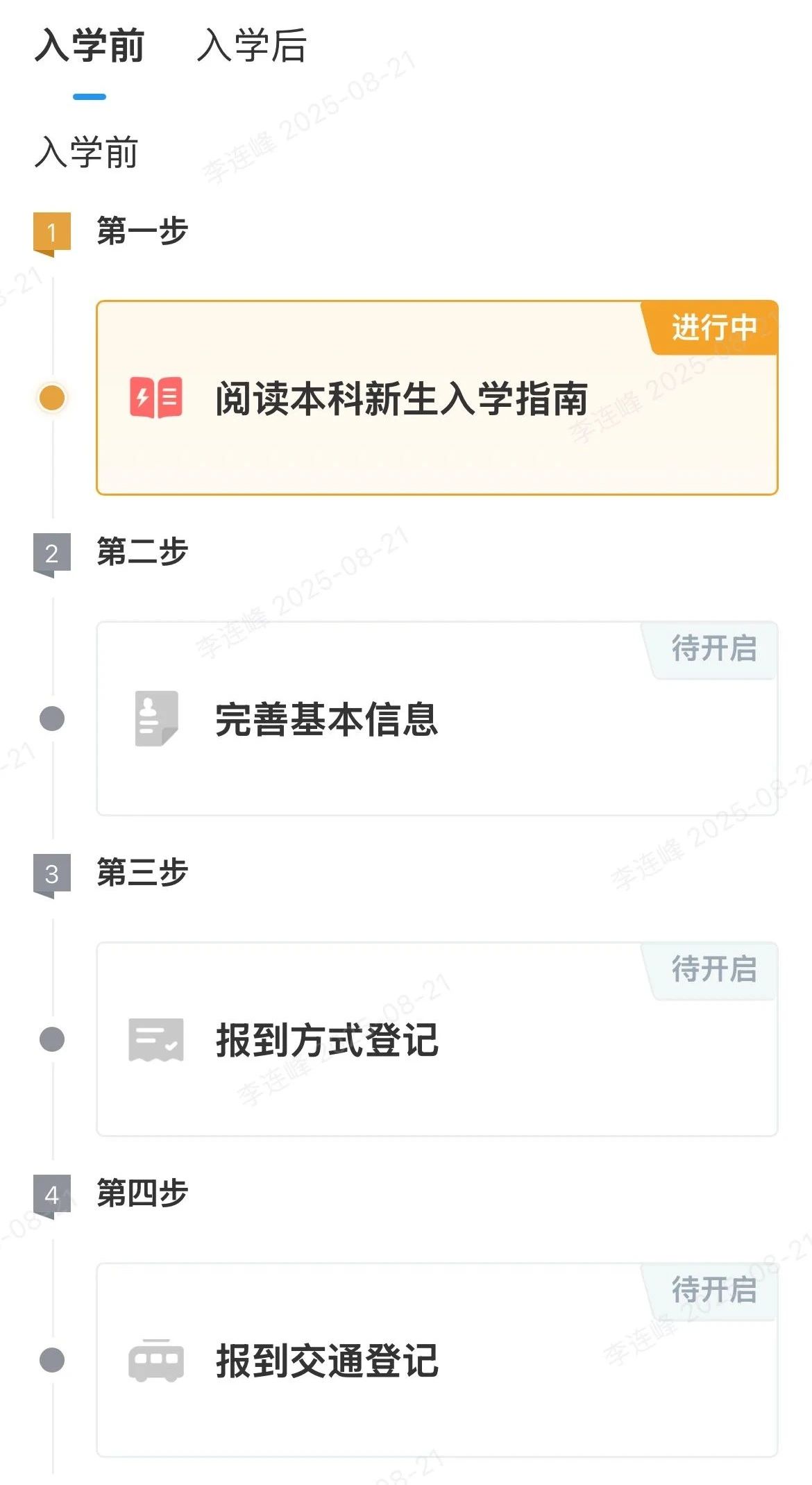Click the gray registration ticket icon
Image resolution: width=812 pixels, height=1485 pixels.
coord(156,1039)
